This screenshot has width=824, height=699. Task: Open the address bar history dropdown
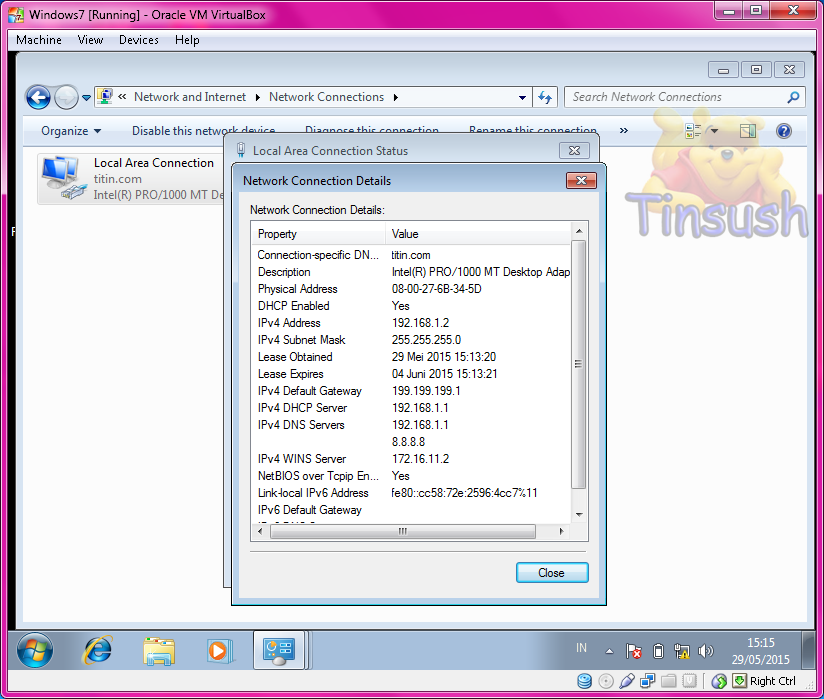pyautogui.click(x=522, y=98)
